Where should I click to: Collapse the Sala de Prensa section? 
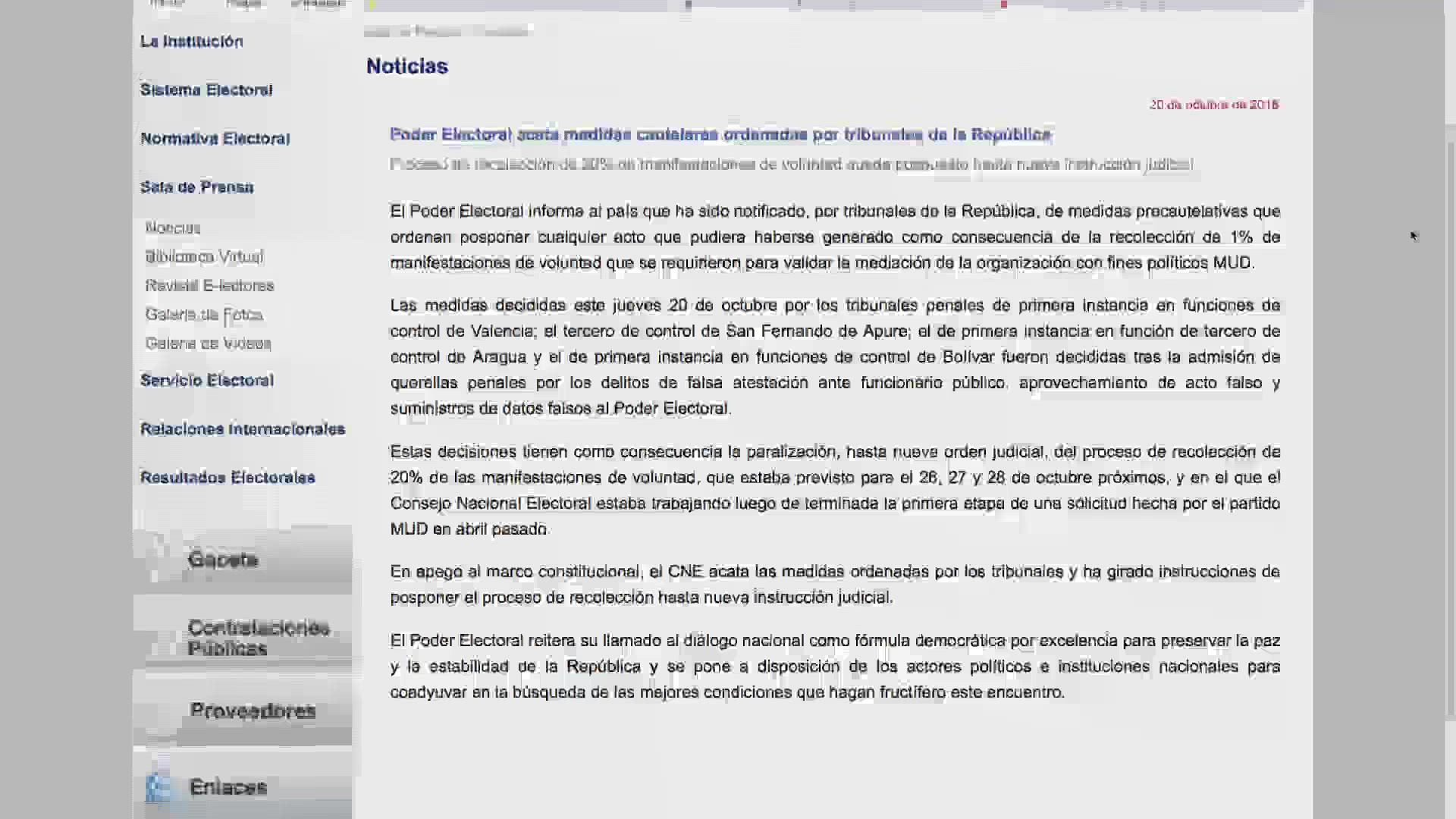click(x=196, y=187)
